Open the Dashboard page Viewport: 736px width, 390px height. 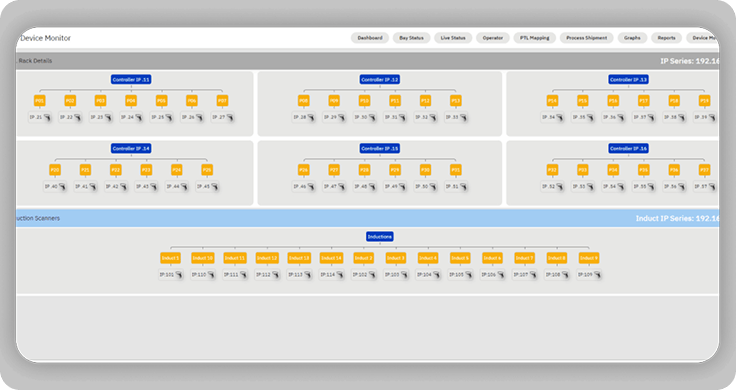370,38
